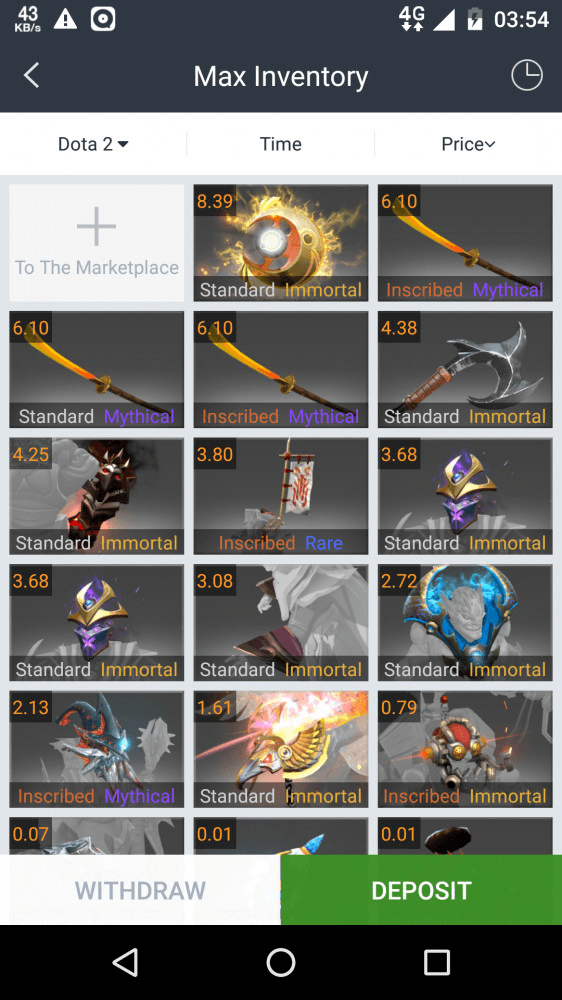The height and width of the screenshot is (1000, 562).
Task: Tap the WITHDRAW button
Action: click(x=140, y=890)
